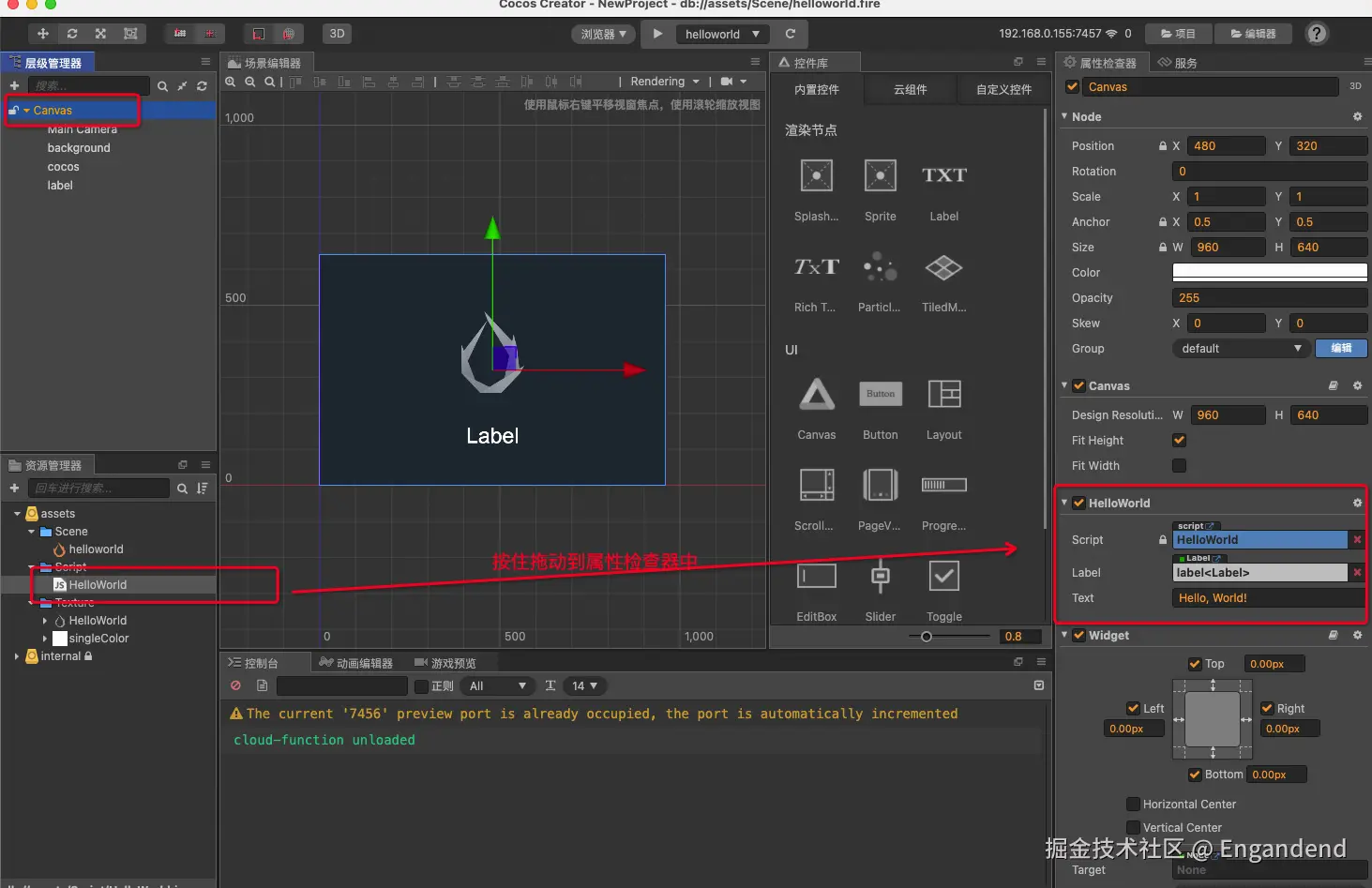
Task: Zoom out the scene editor view
Action: 250,82
